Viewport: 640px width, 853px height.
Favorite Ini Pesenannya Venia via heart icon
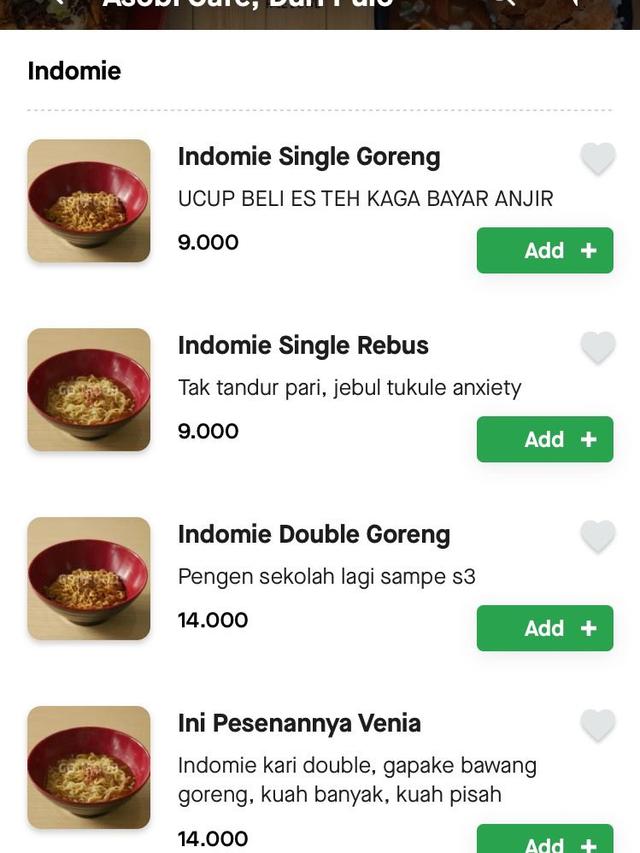coord(597,723)
